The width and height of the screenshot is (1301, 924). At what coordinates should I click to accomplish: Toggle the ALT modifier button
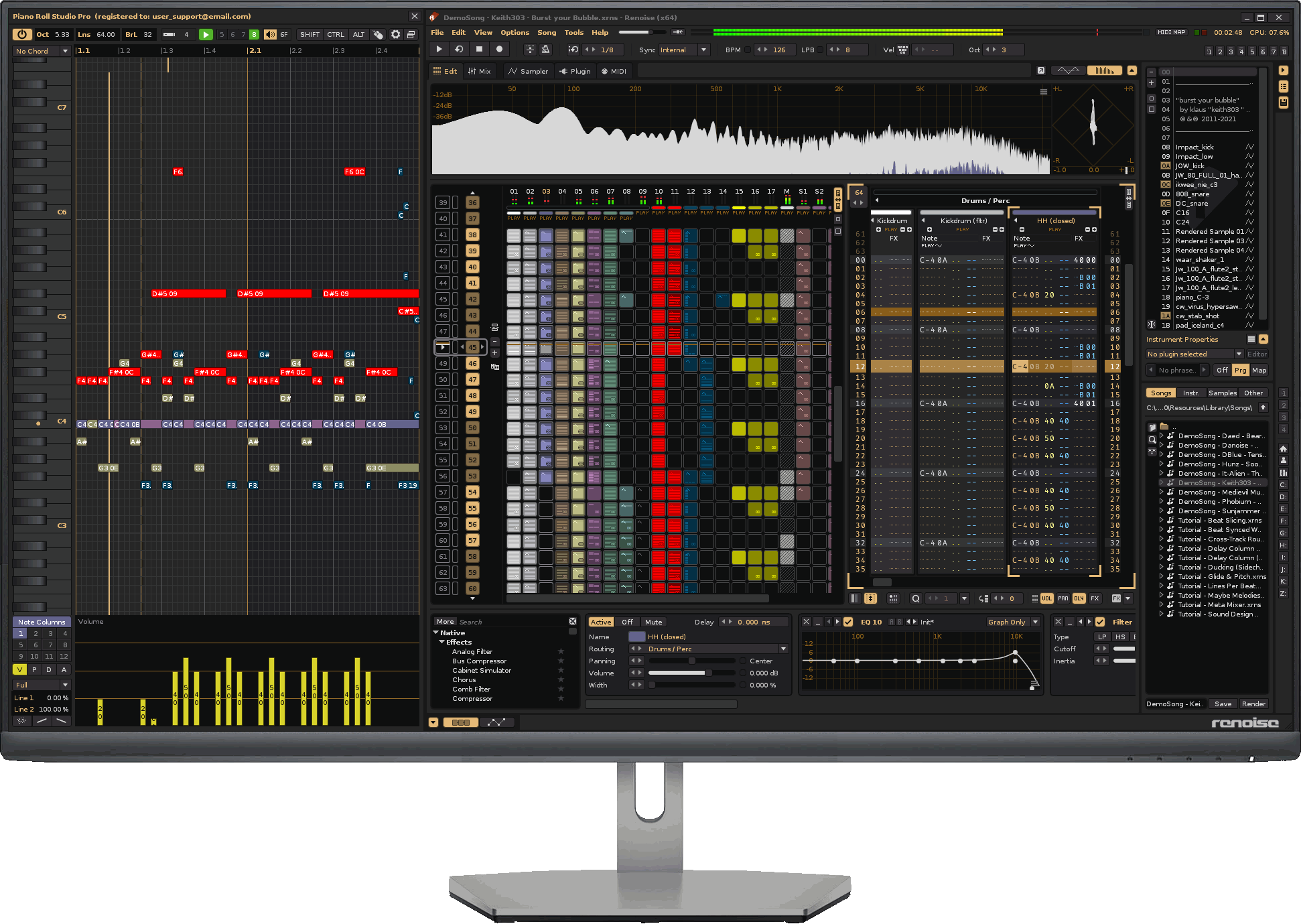coord(359,34)
